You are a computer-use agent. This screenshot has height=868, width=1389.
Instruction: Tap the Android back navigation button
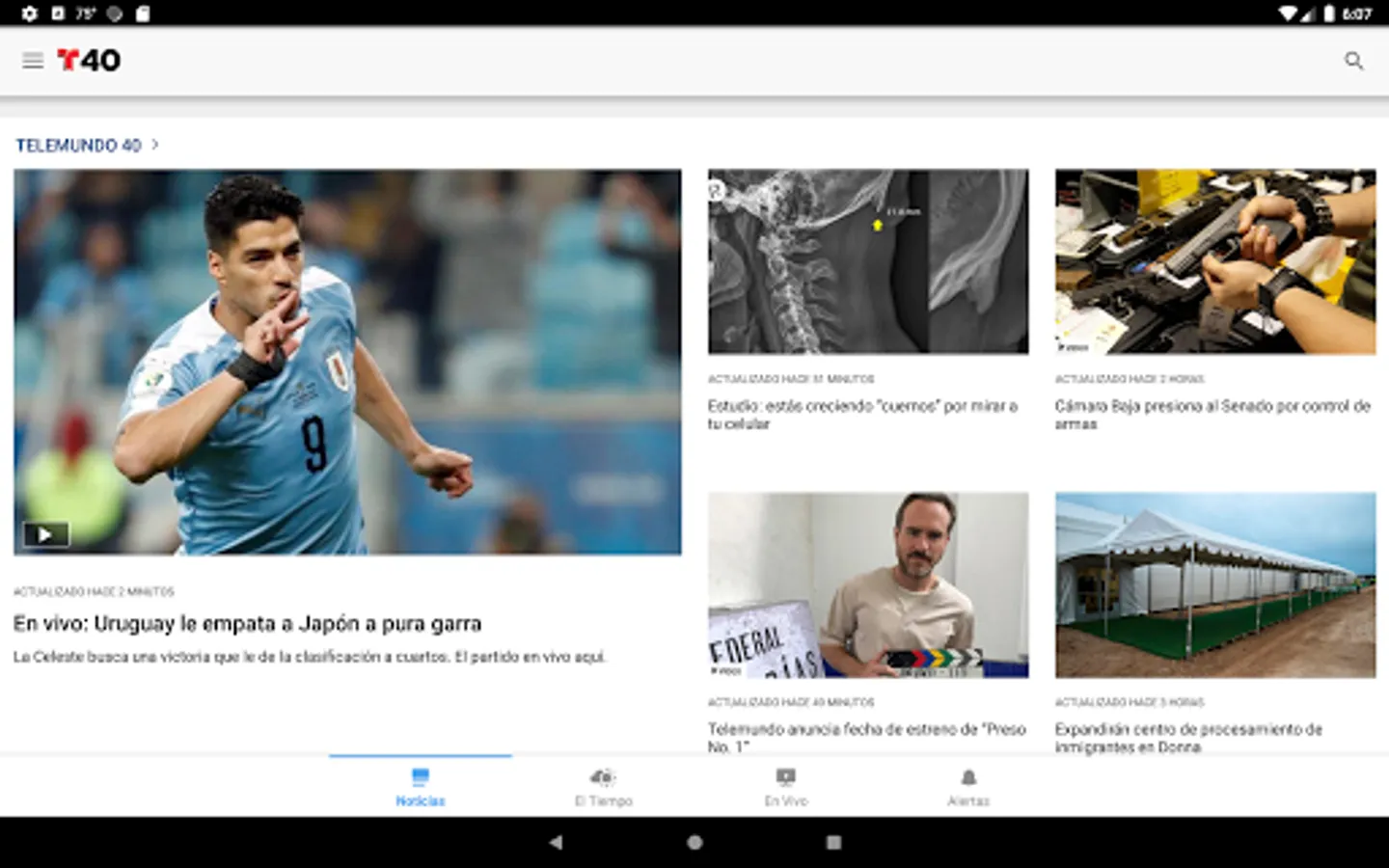556,842
